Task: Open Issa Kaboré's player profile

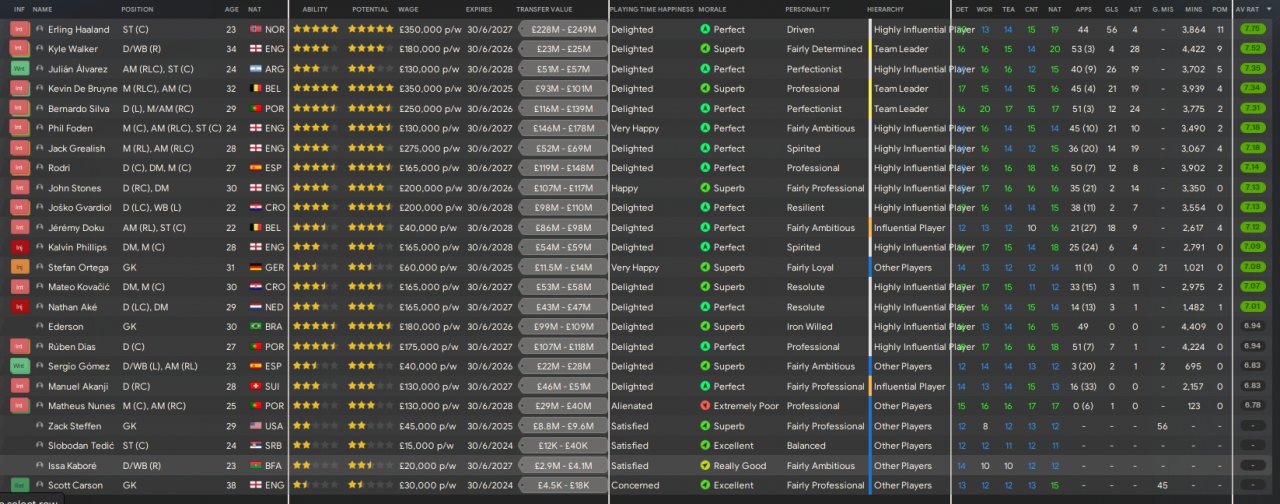Action: [x=71, y=466]
